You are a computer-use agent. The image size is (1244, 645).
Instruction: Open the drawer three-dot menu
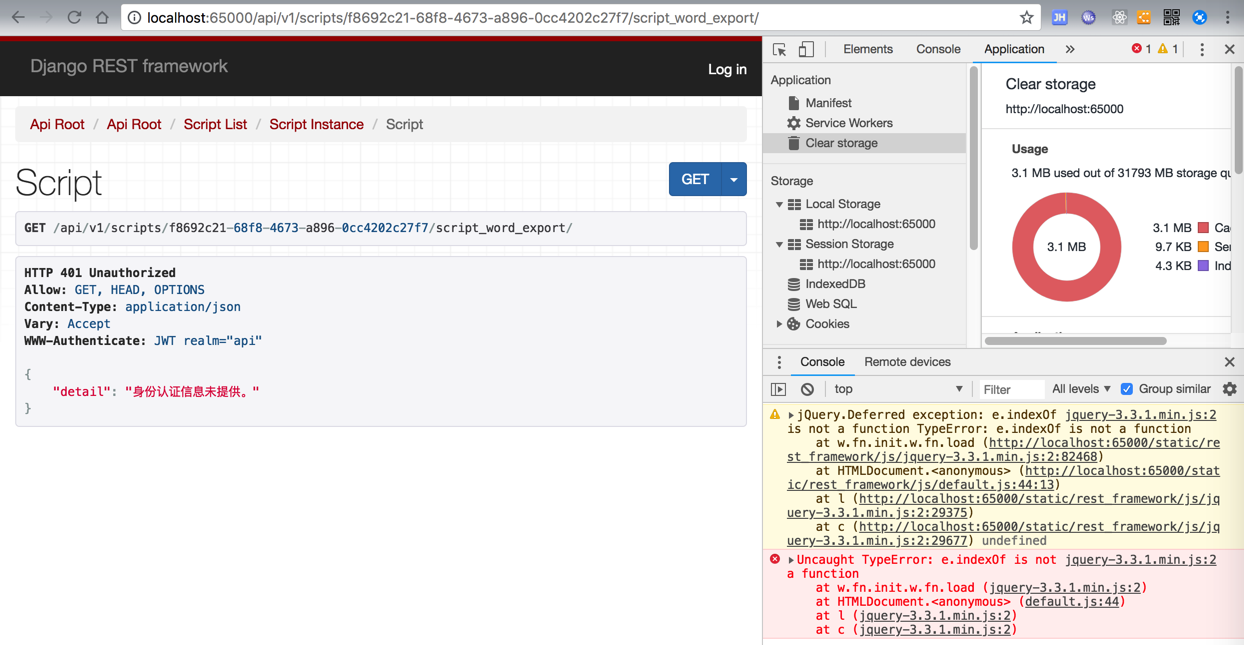(x=779, y=362)
